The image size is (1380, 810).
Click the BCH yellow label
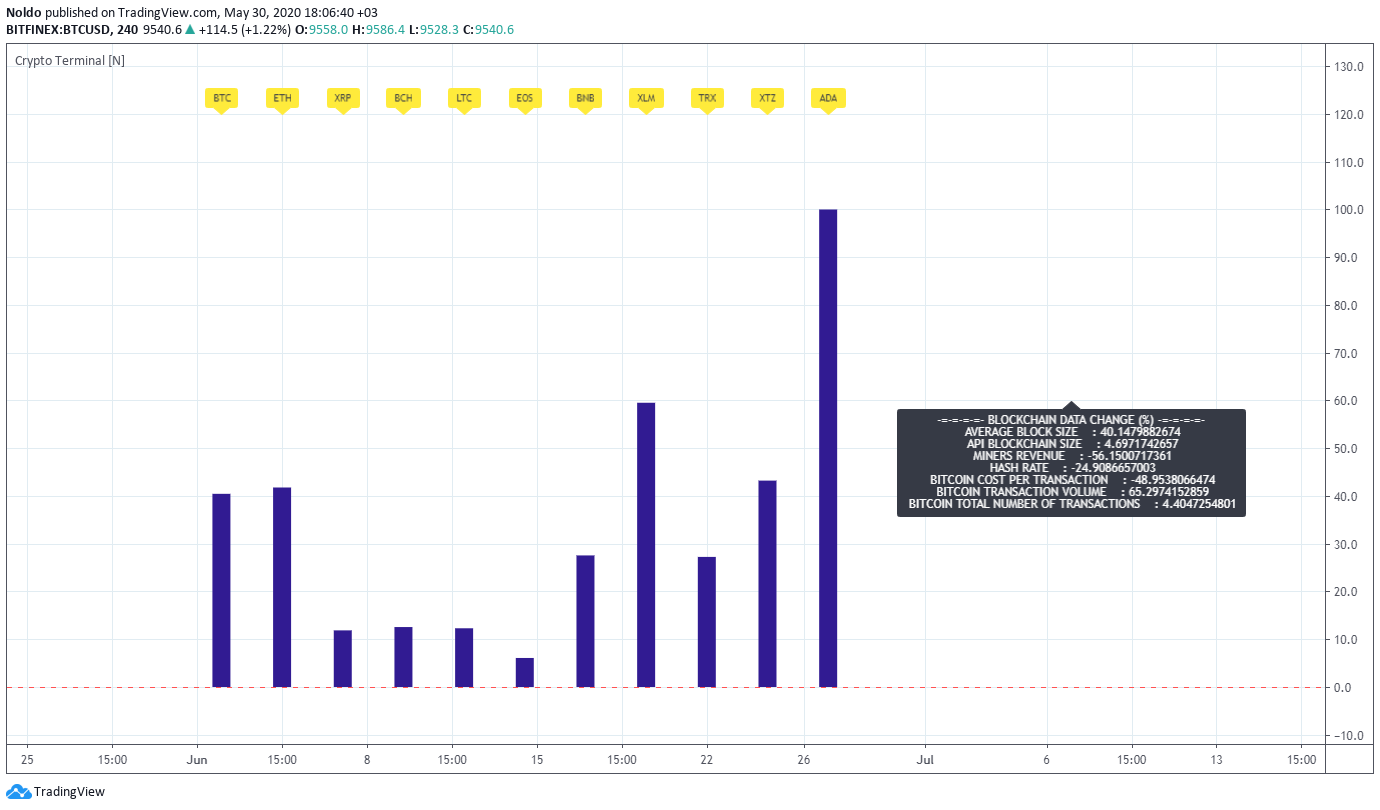[403, 98]
